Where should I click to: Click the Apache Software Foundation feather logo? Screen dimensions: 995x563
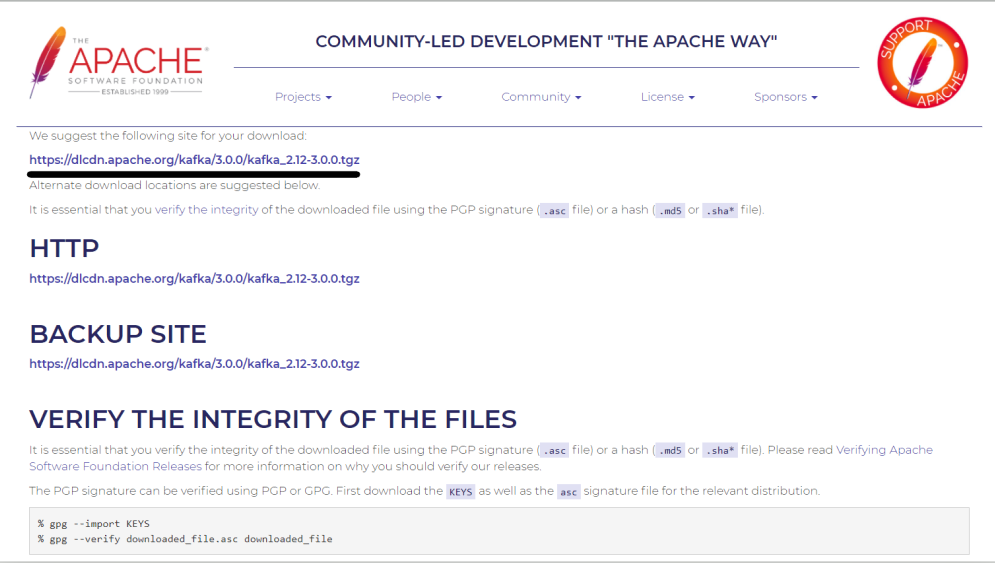click(118, 62)
